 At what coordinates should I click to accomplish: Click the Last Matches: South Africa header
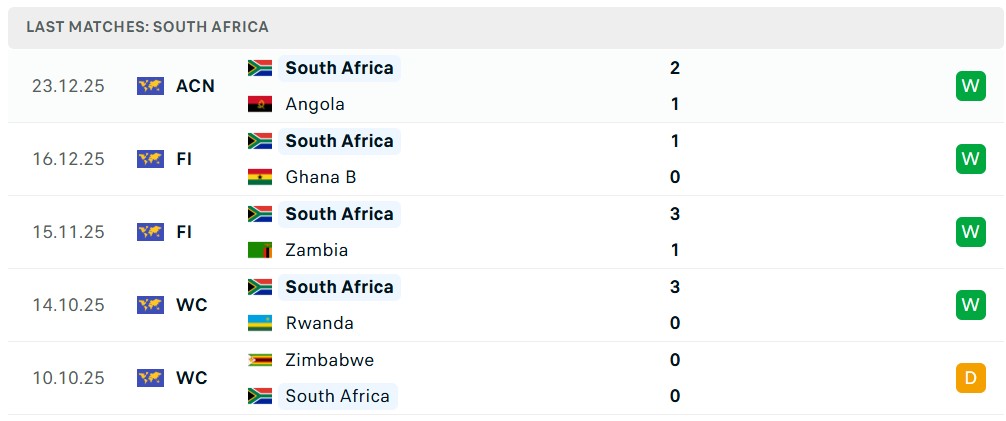pyautogui.click(x=148, y=27)
